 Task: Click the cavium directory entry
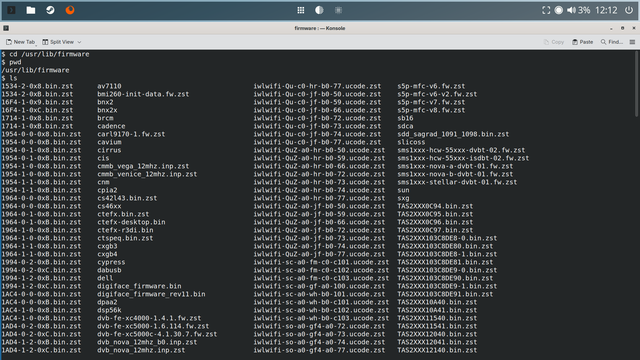(x=109, y=142)
